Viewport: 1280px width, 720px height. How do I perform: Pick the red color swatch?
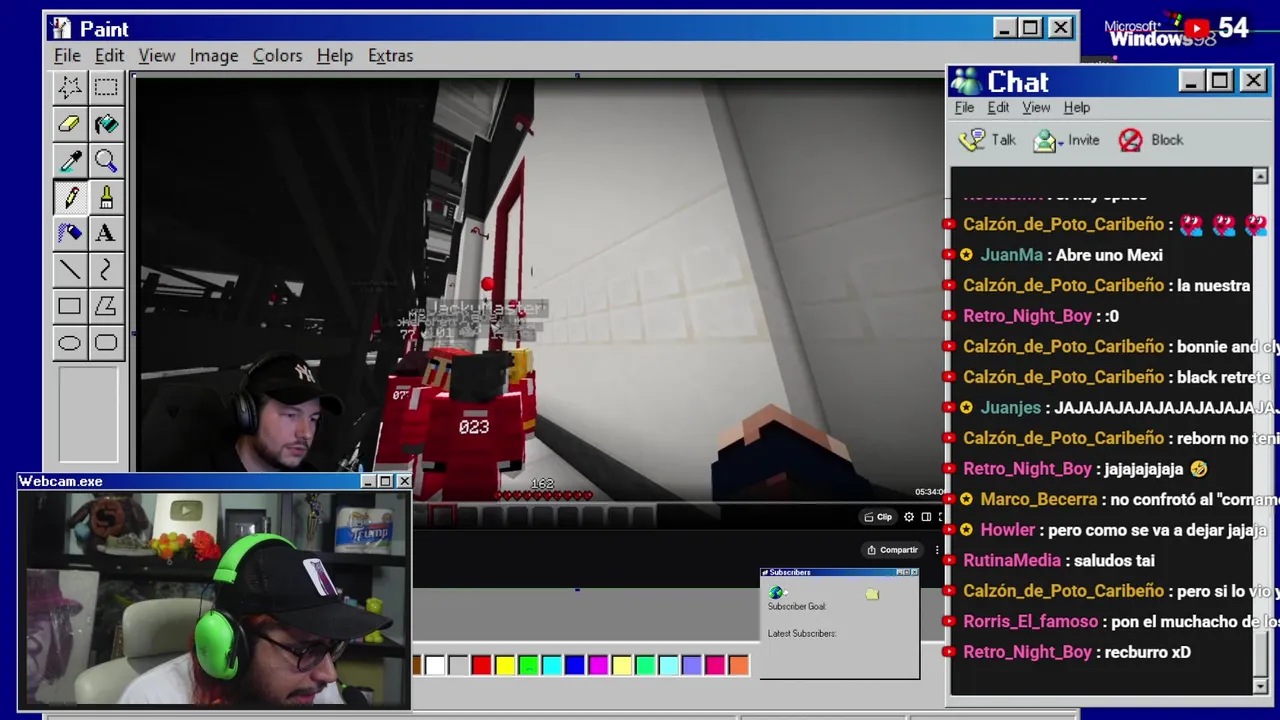(x=481, y=665)
